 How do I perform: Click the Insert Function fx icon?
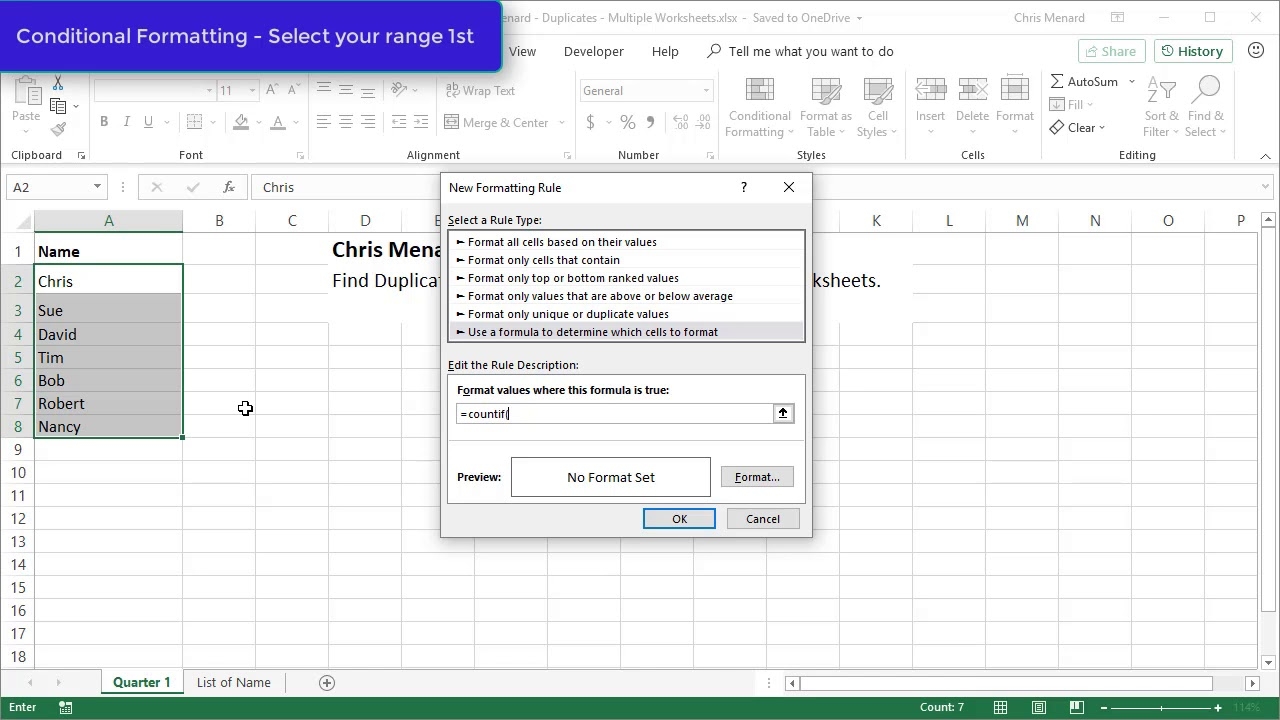229,187
